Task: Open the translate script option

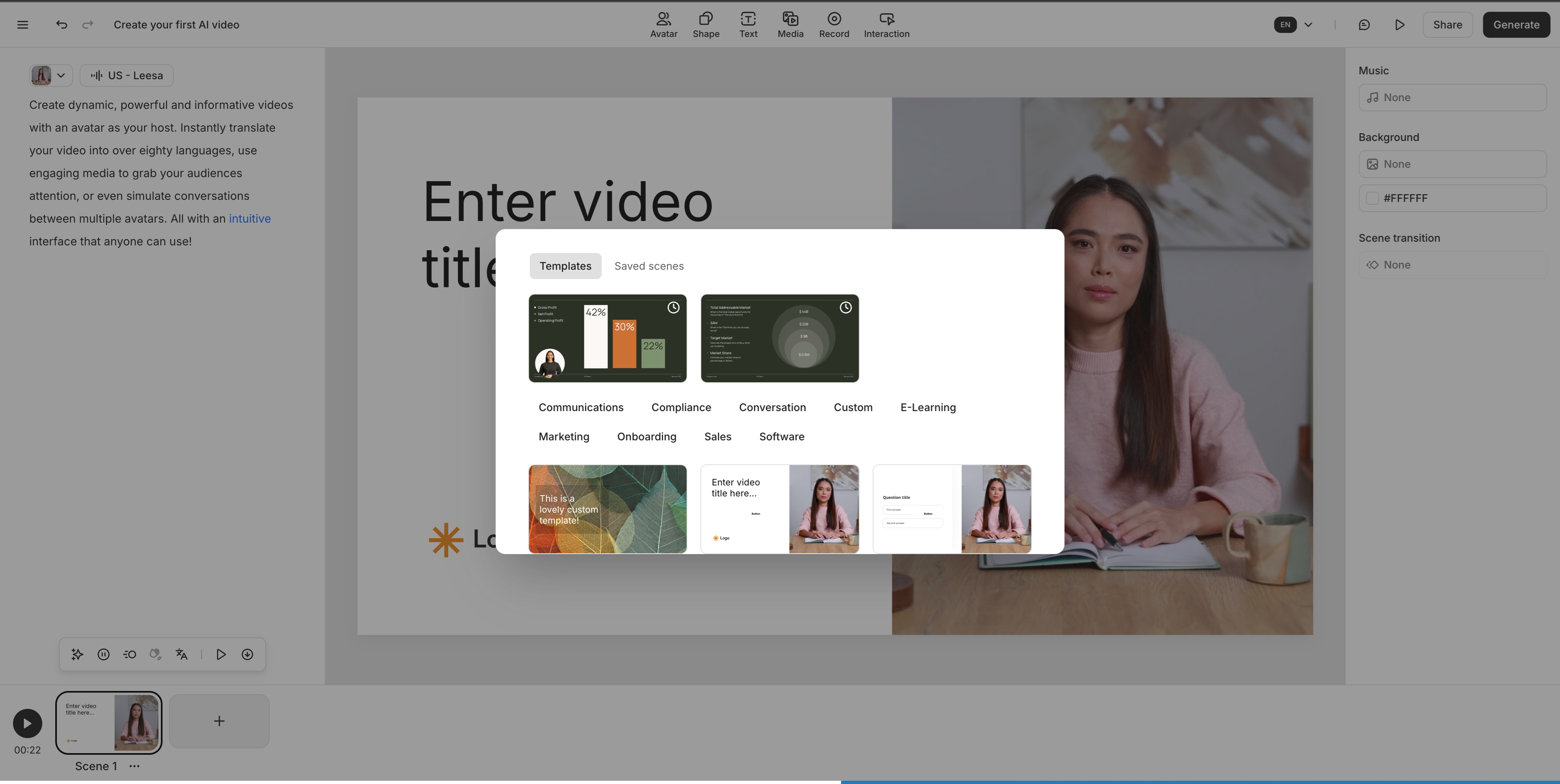Action: [181, 654]
